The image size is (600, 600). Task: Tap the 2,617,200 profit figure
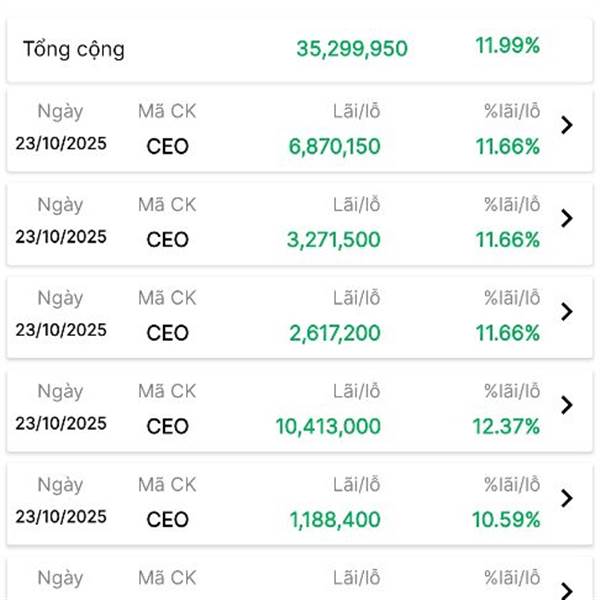pos(334,333)
